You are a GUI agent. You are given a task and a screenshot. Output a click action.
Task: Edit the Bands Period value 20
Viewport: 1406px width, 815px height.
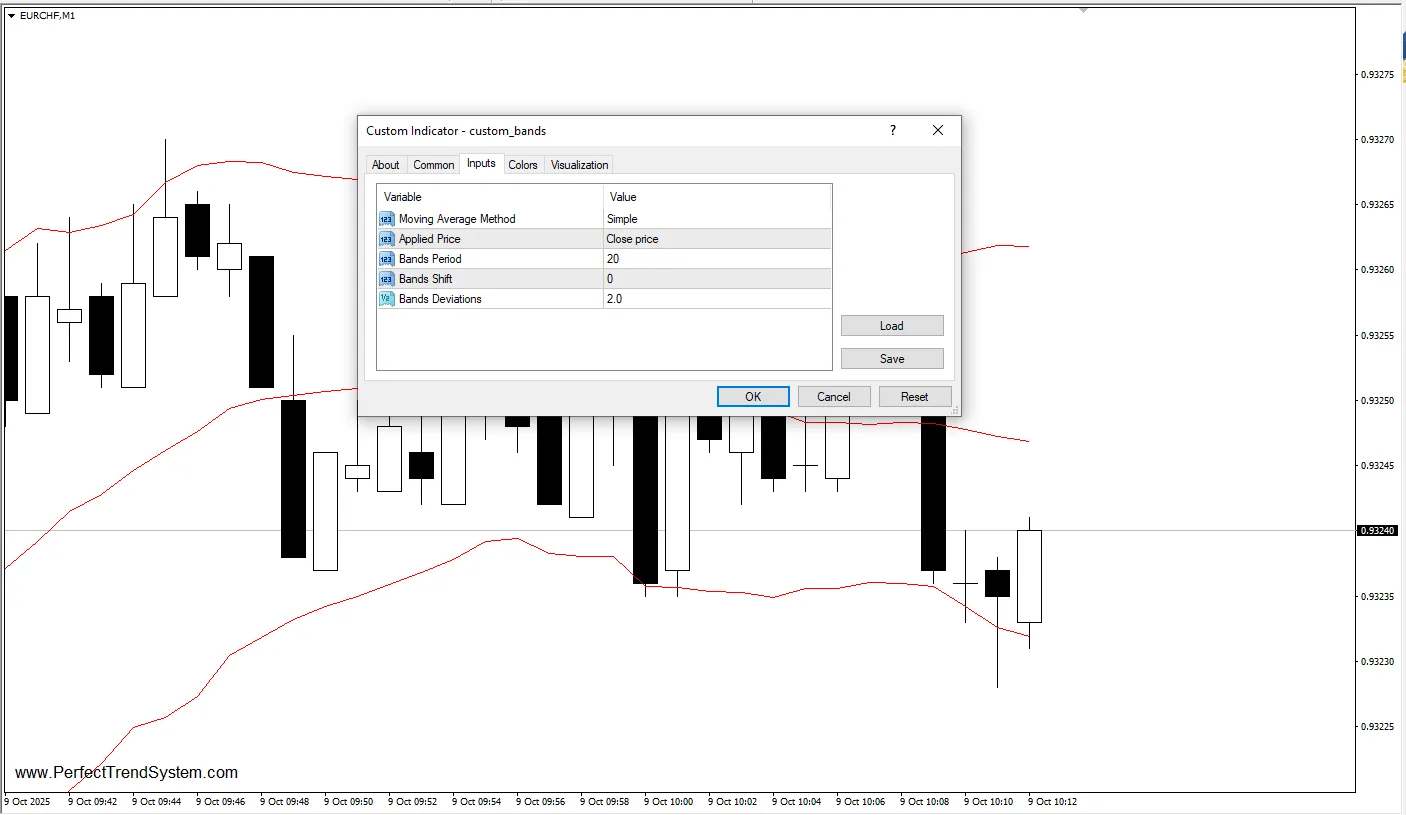click(x=717, y=259)
